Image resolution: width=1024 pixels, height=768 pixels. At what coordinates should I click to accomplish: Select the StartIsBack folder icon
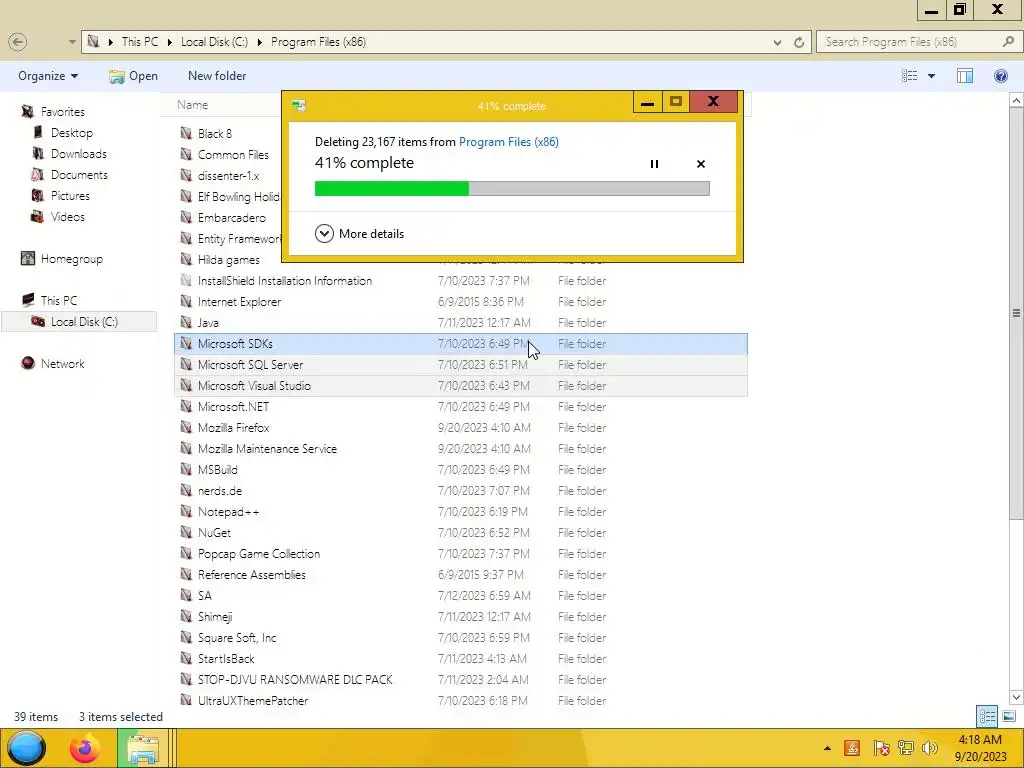pos(186,658)
